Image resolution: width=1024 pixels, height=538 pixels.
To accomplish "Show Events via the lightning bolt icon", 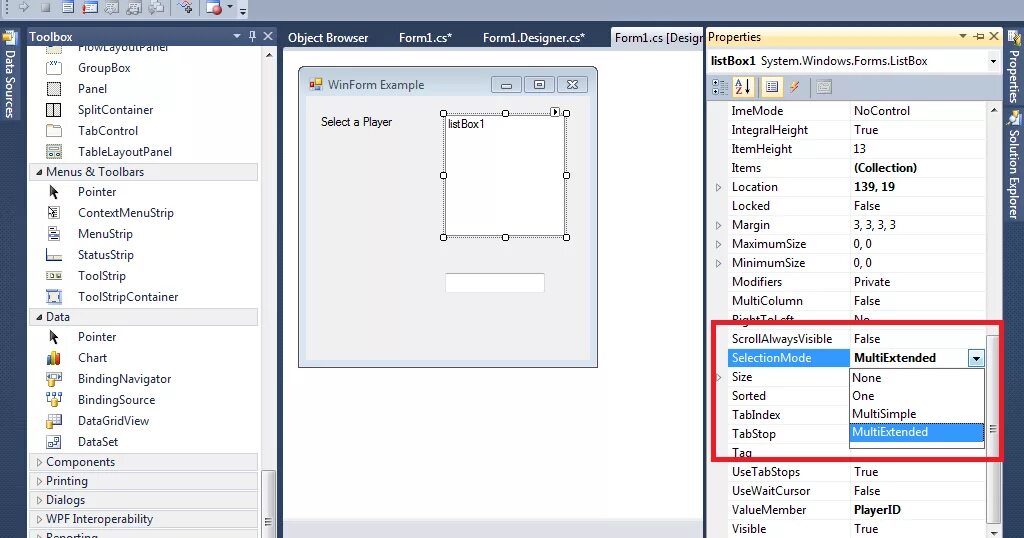I will click(x=794, y=87).
